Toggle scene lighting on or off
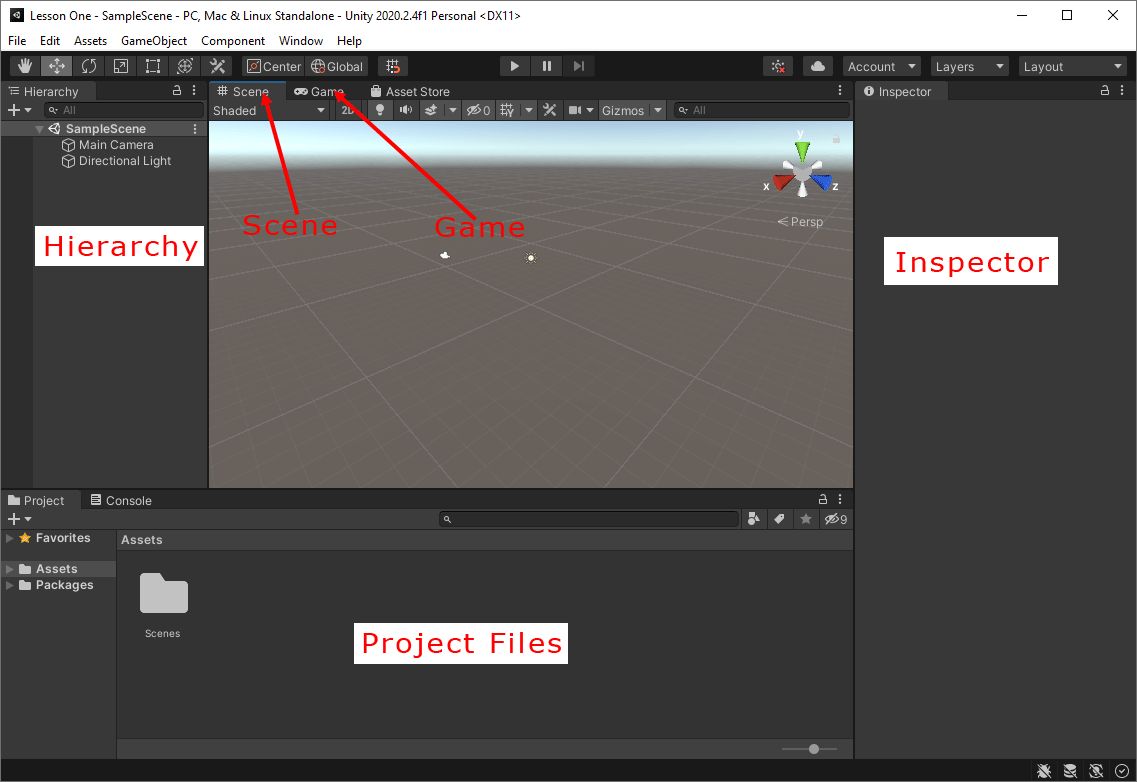Image resolution: width=1137 pixels, height=782 pixels. coord(382,110)
